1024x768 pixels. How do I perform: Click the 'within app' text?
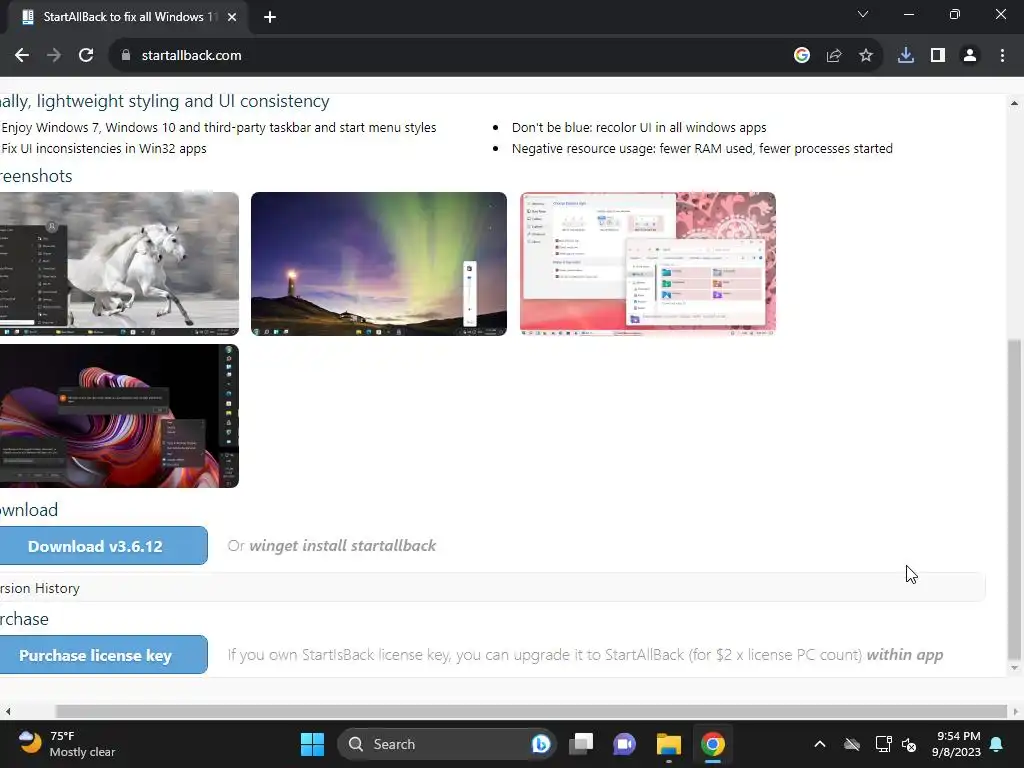904,655
